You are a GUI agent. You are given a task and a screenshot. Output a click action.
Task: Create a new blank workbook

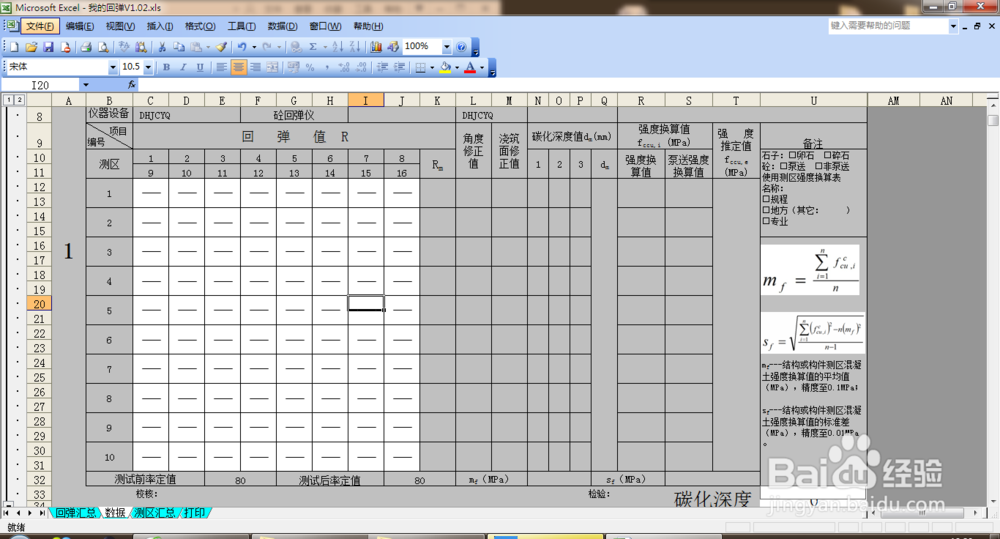[x=14, y=47]
